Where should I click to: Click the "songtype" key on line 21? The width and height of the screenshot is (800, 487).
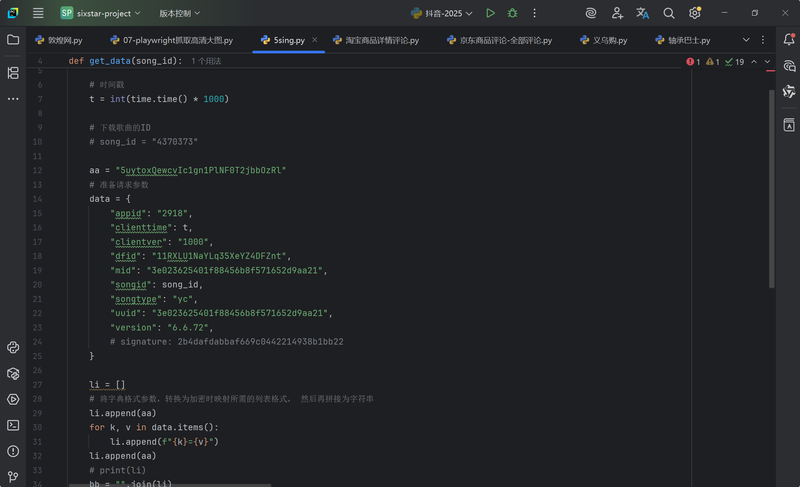pyautogui.click(x=136, y=299)
